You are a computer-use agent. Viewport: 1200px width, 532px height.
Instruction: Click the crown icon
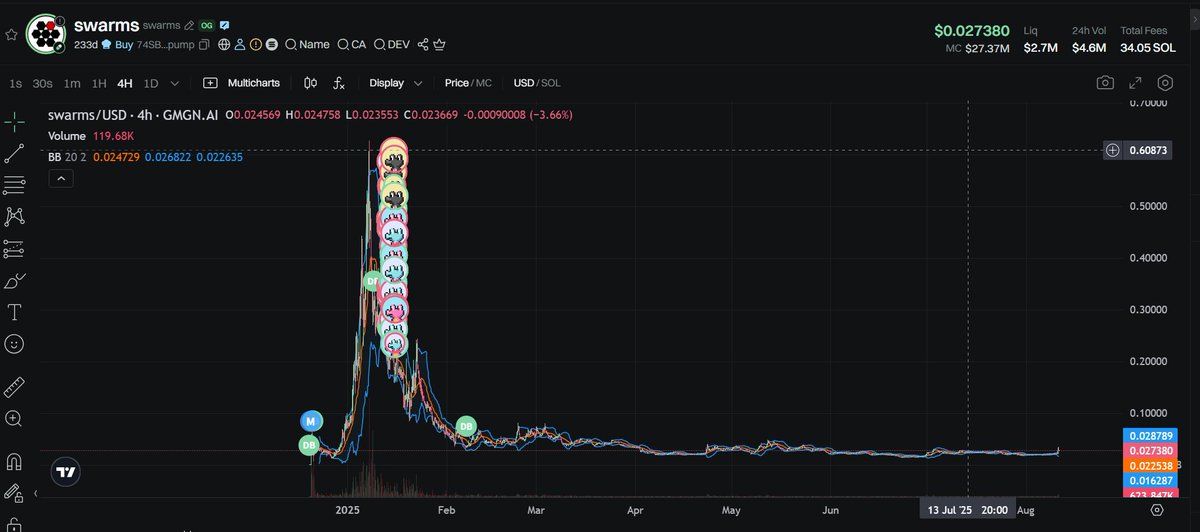439,45
